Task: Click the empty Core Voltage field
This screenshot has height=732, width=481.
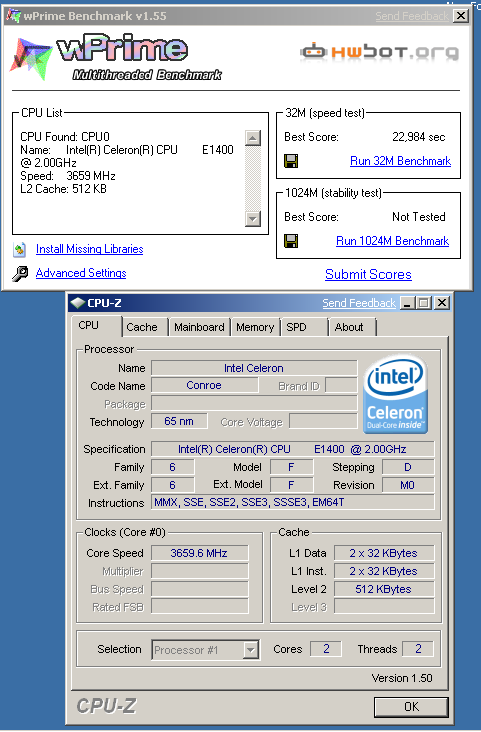Action: click(x=323, y=421)
